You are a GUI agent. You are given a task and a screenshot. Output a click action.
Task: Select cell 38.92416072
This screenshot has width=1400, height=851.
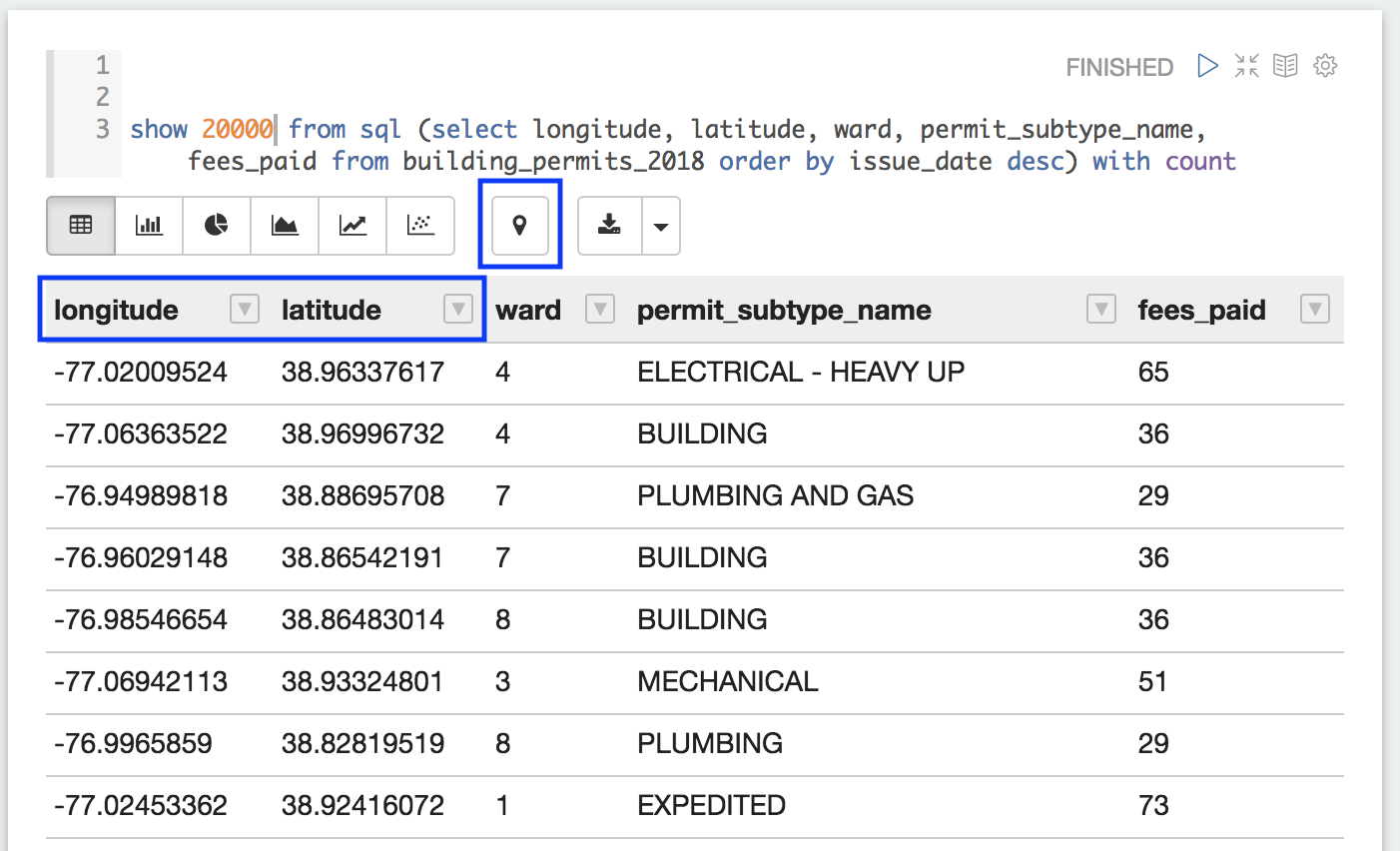coord(362,806)
